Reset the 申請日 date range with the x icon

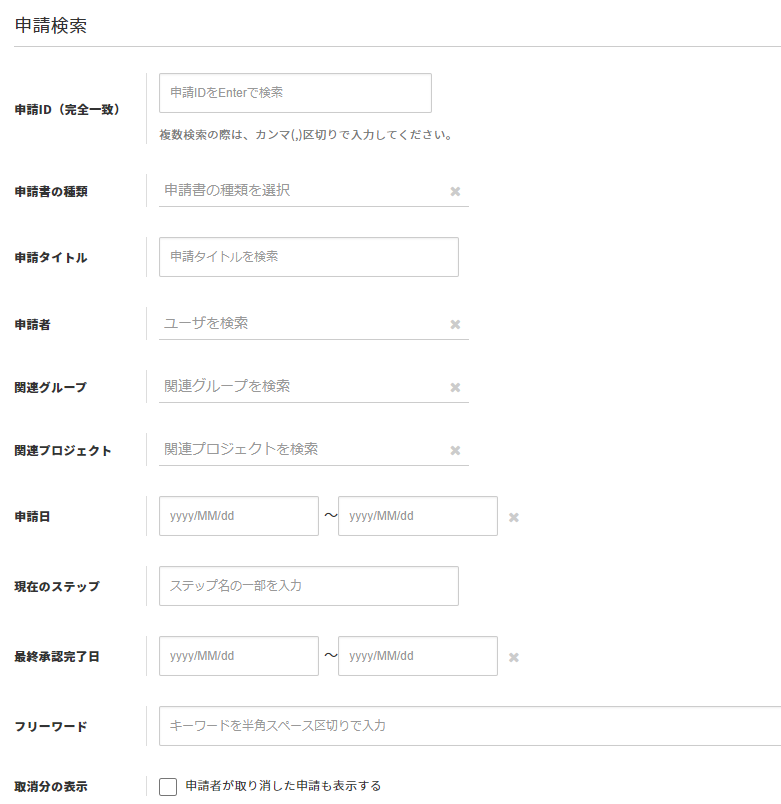(x=514, y=517)
